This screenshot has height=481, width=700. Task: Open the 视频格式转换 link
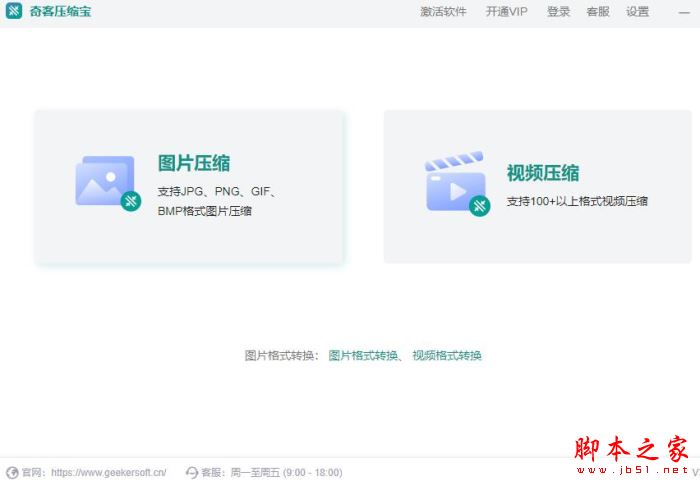coord(447,355)
